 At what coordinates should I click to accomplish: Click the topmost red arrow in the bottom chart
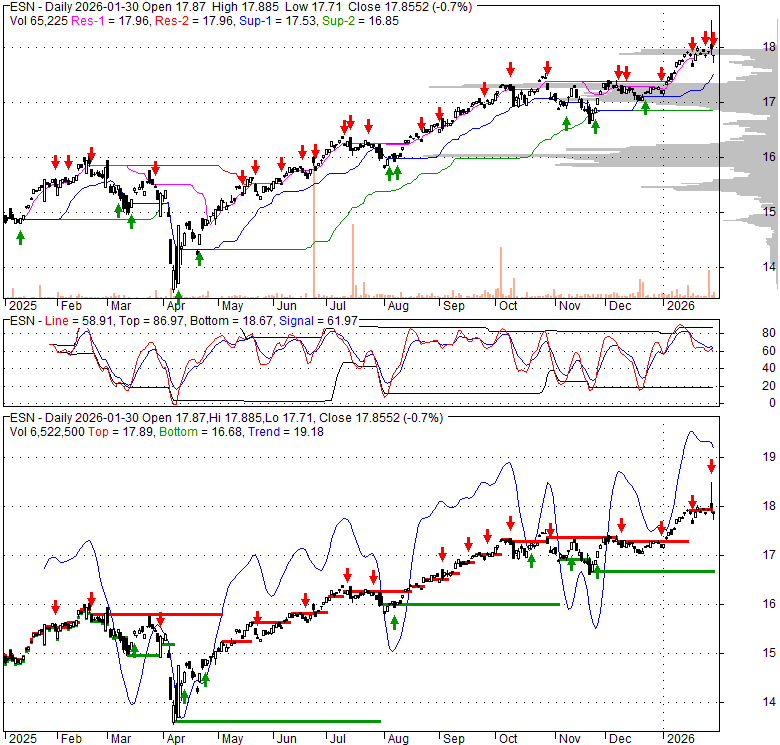pyautogui.click(x=711, y=465)
